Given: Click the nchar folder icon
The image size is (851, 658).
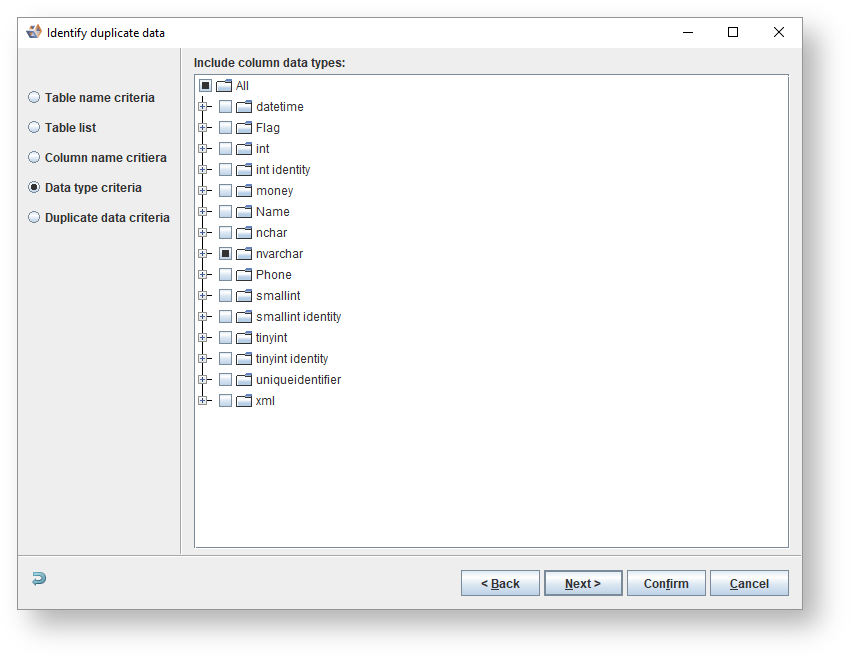Looking at the screenshot, I should point(244,232).
